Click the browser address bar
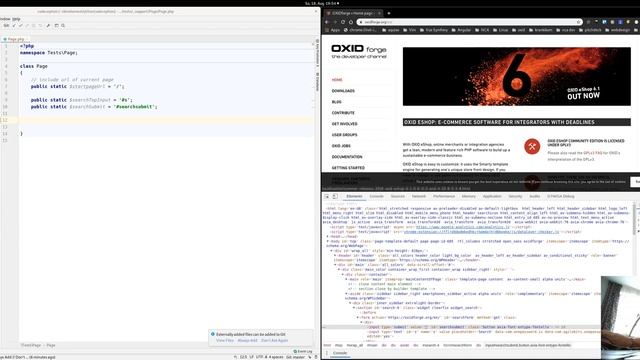This screenshot has height=360, width=640. tap(469, 22)
